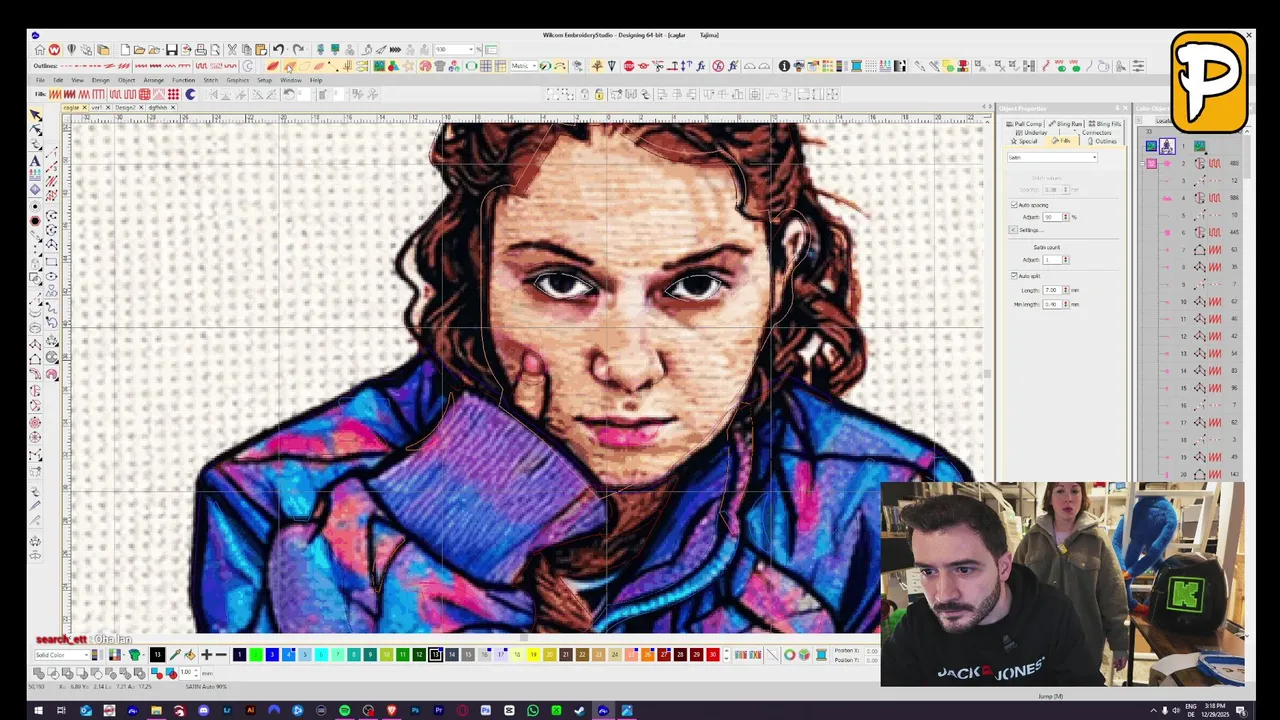
Task: Switch to the Underlay tab
Action: coord(1032,133)
